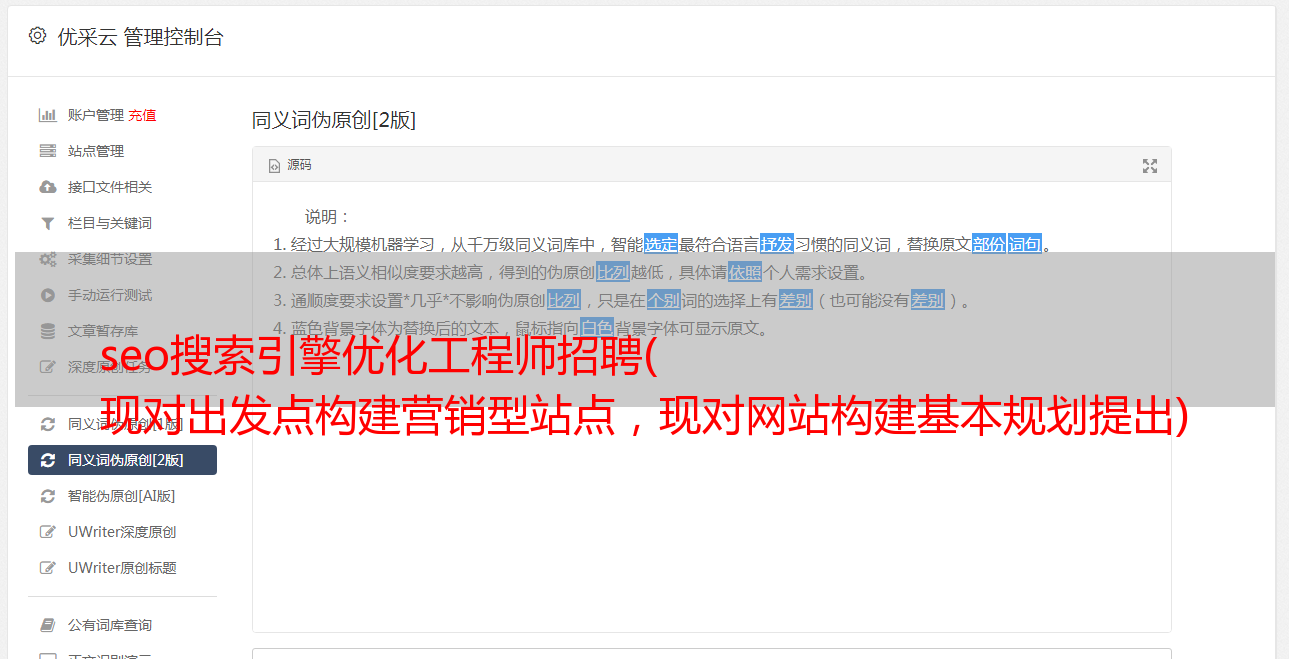
Task: Click the filter funnel icon for 栏目与关键词
Action: 47,223
